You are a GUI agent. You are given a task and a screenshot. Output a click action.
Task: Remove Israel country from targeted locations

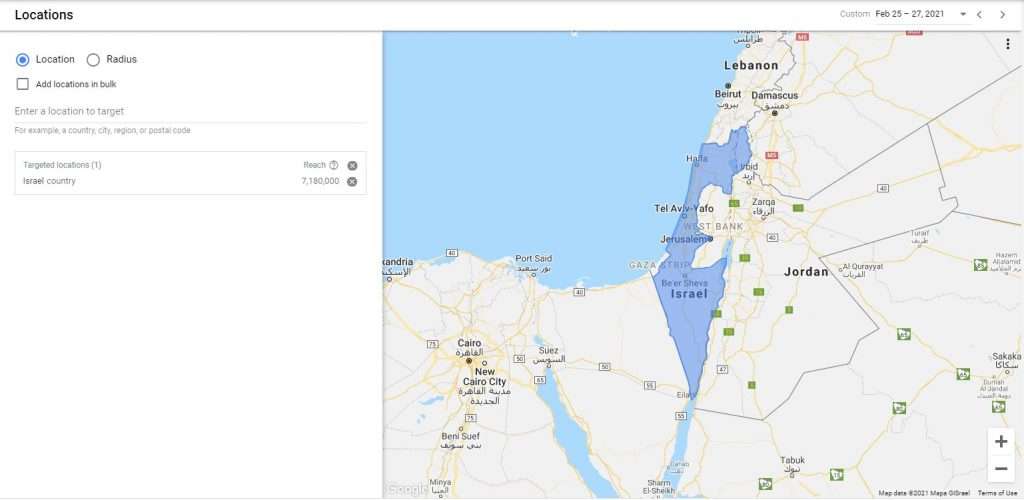tap(352, 181)
